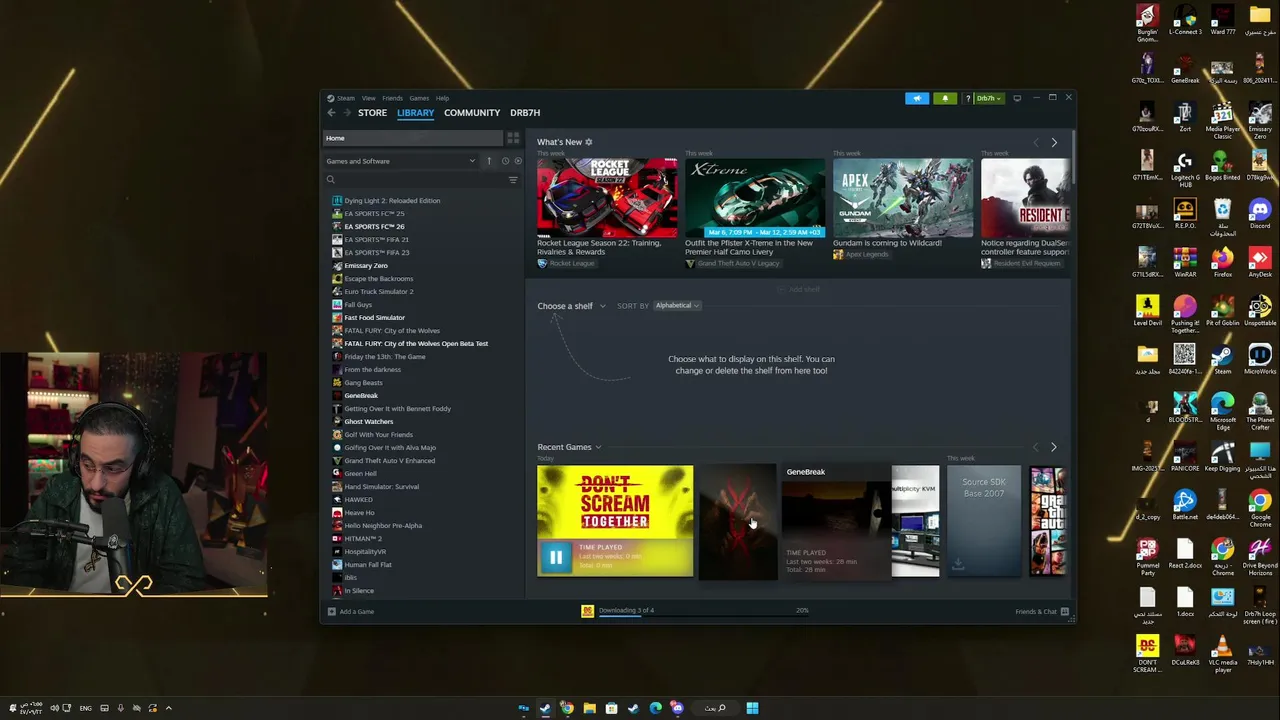This screenshot has height=720, width=1280.
Task: Open the Help menu
Action: [x=442, y=98]
